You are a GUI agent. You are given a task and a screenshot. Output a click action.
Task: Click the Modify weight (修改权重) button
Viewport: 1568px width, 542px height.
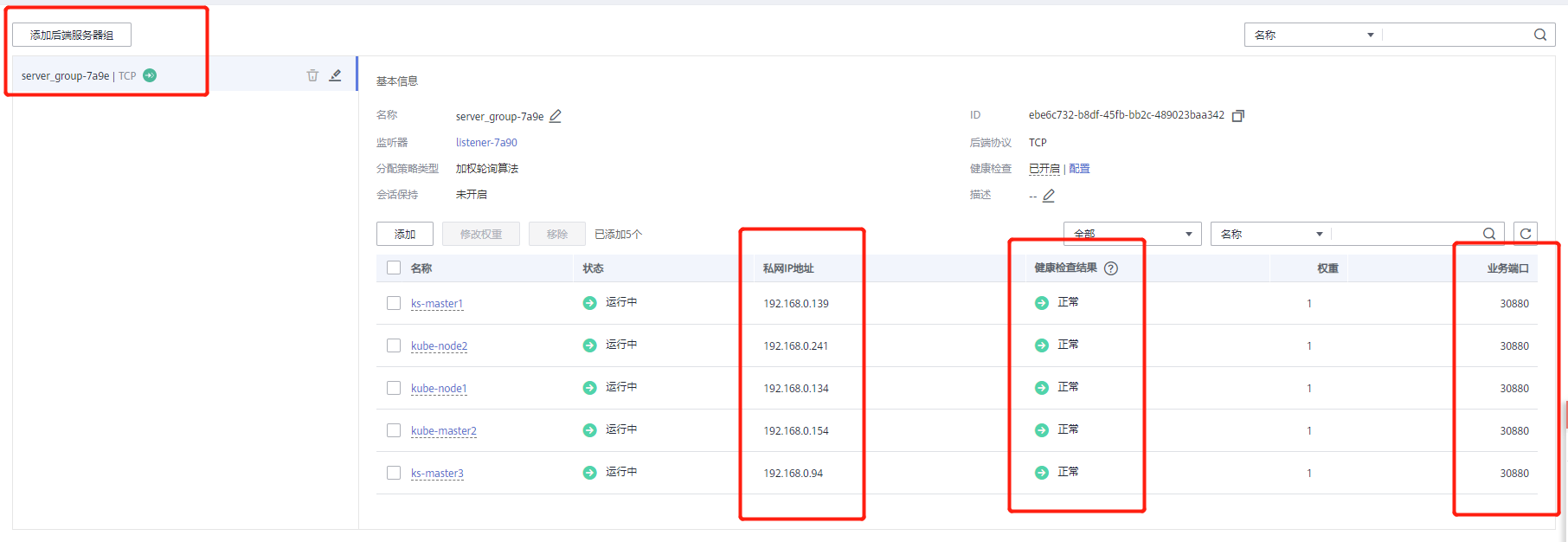481,234
